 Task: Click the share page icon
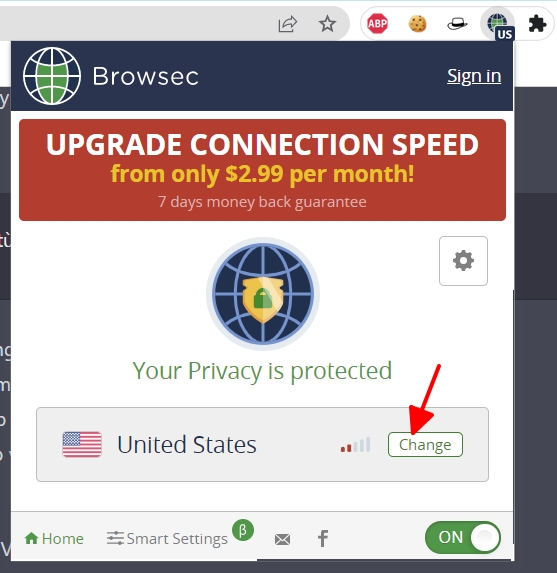coord(288,24)
